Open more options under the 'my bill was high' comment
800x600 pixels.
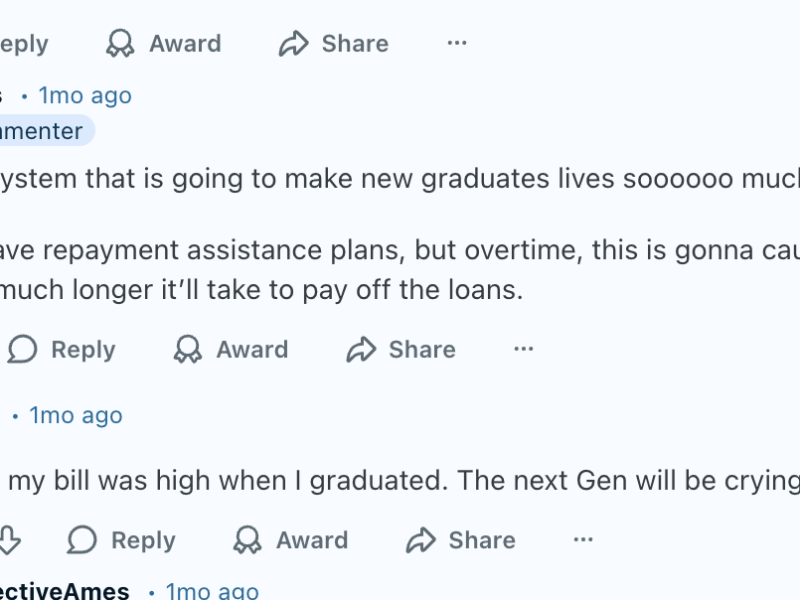click(x=584, y=540)
